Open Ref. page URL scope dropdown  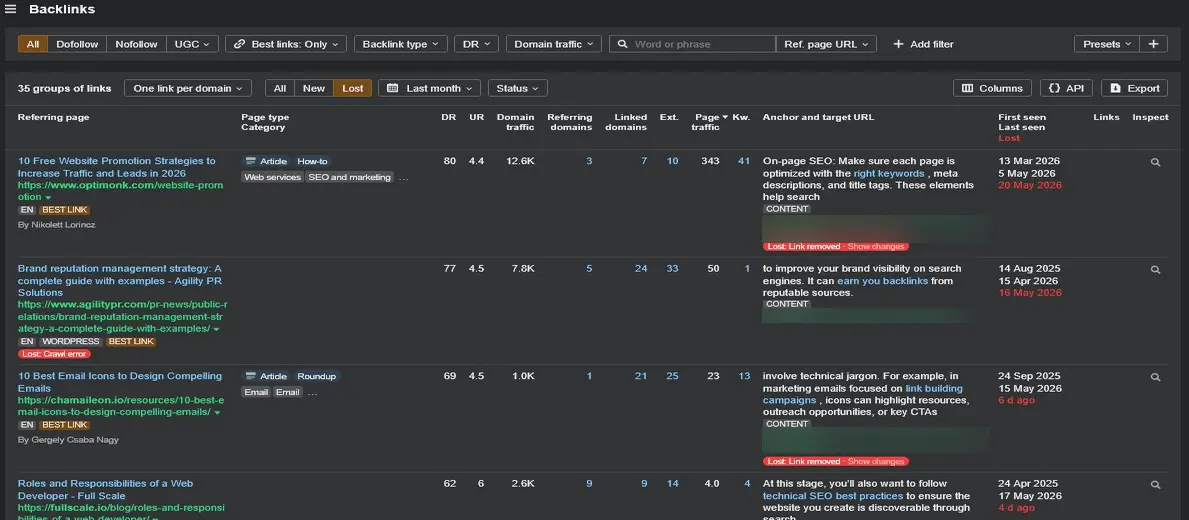[x=827, y=44]
